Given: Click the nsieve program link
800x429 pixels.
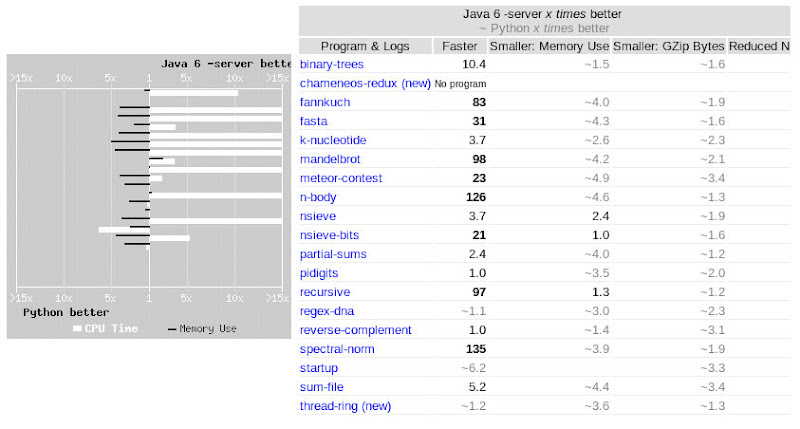Looking at the screenshot, I should 318,216.
